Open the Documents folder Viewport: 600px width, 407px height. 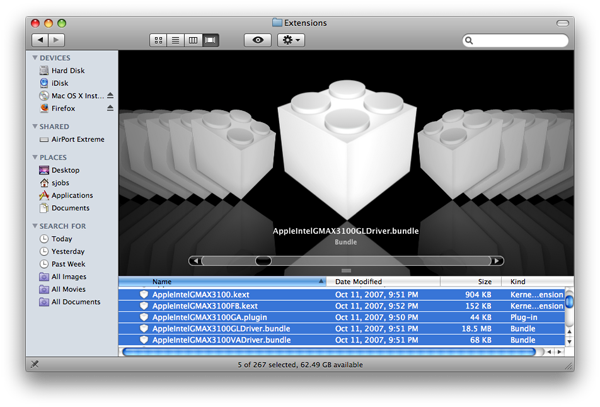click(x=64, y=208)
